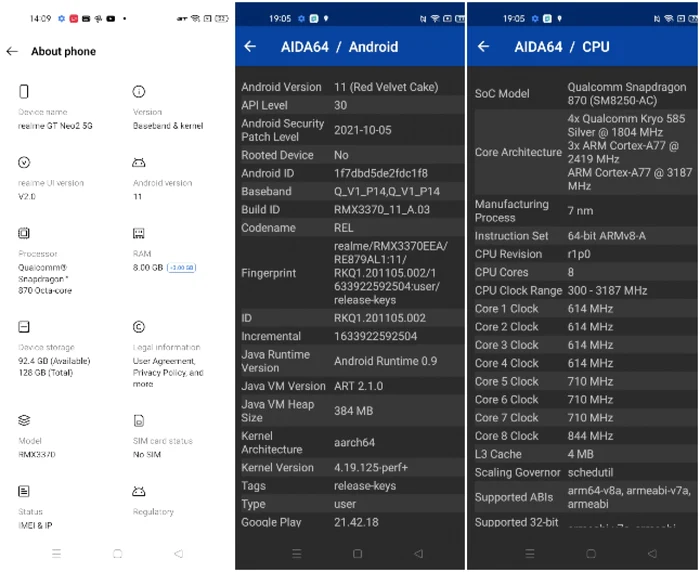Tap the back arrow in AIDA64 / CPU
Viewport: 700px width, 572px height.
tap(483, 46)
